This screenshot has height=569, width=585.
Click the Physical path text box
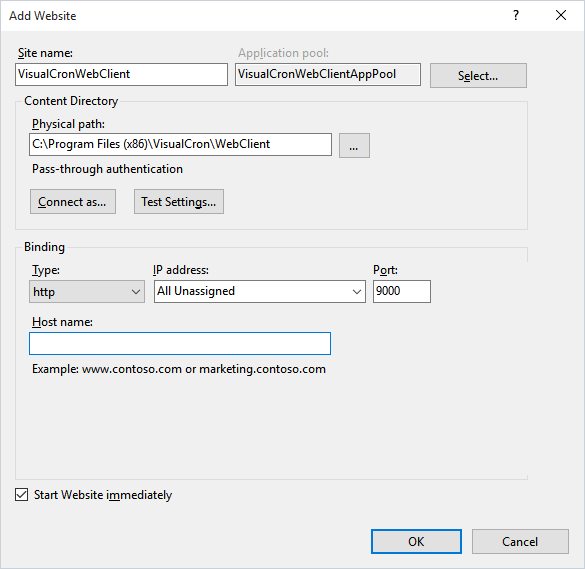pyautogui.click(x=180, y=144)
